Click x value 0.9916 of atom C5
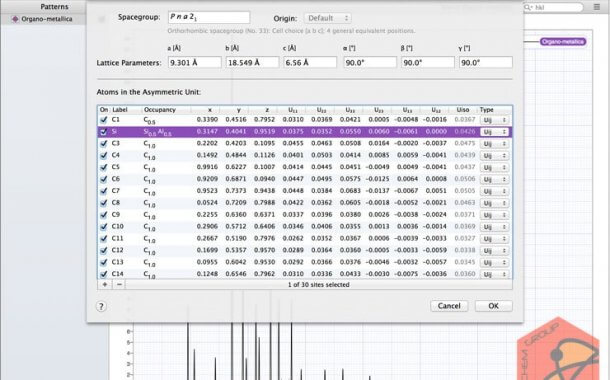Image resolution: width=610 pixels, height=380 pixels. tap(207, 167)
